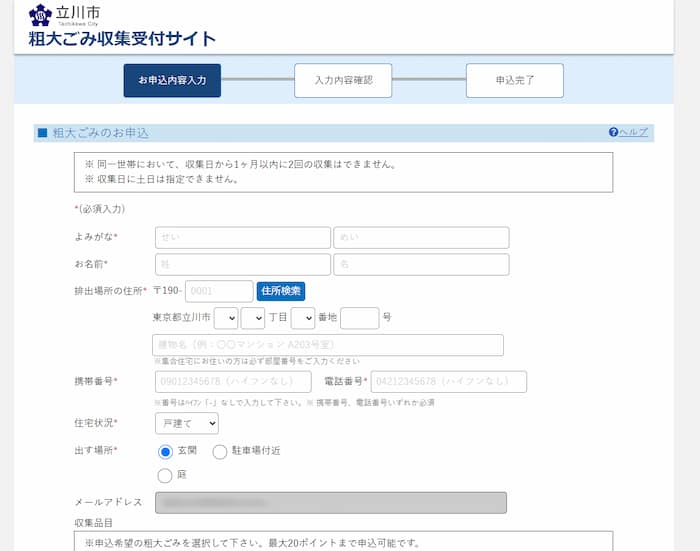Select the 庭 radio button
The height and width of the screenshot is (551, 700).
click(166, 475)
